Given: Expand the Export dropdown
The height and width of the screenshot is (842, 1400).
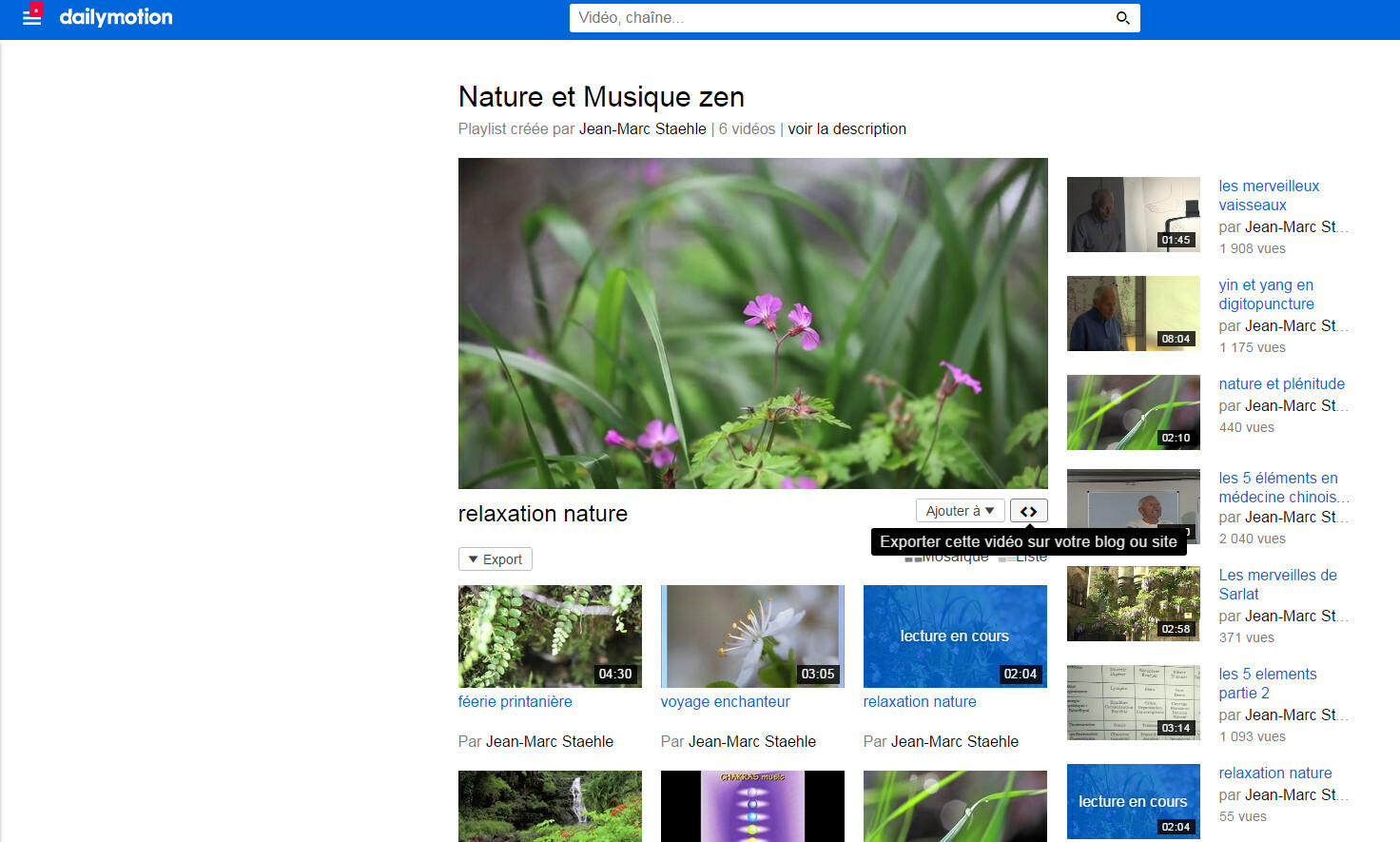Looking at the screenshot, I should (495, 559).
